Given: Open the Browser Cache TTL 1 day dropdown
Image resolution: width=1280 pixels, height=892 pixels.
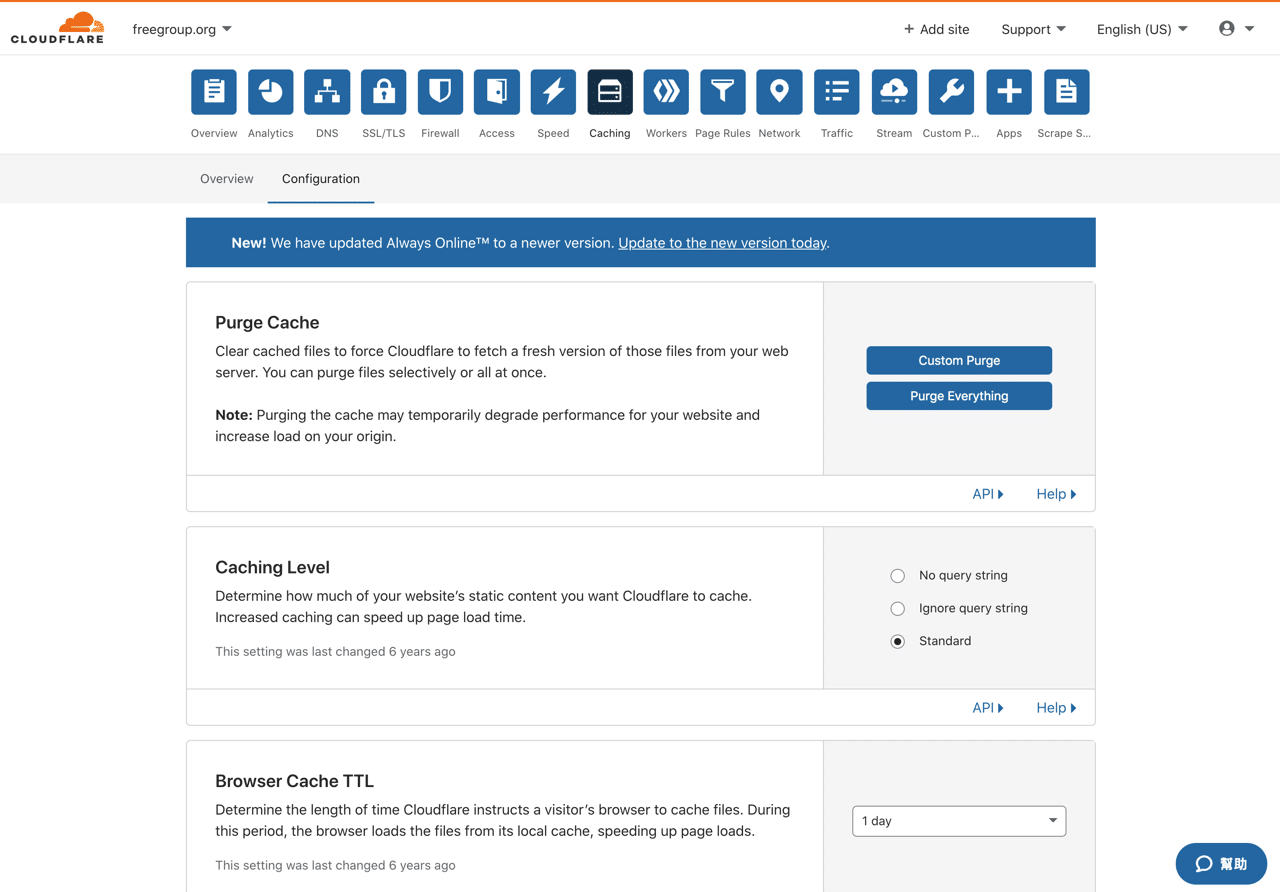Looking at the screenshot, I should [x=959, y=821].
